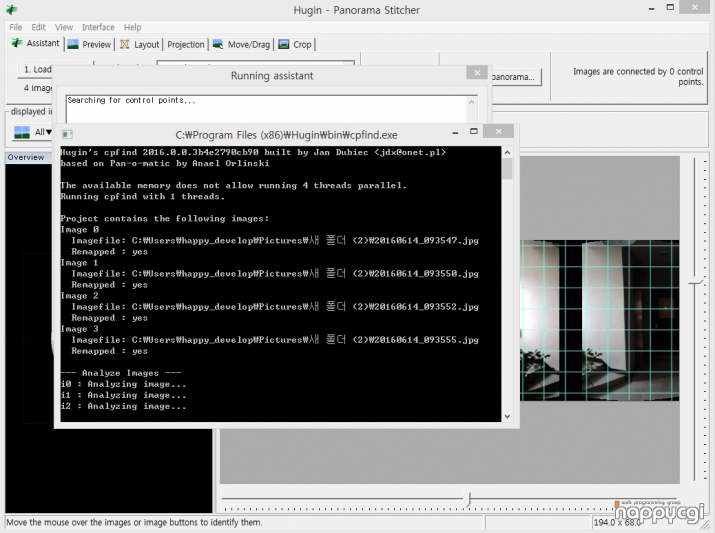Viewport: 715px width, 533px height.
Task: Switch to the Crop tab
Action: [295, 44]
